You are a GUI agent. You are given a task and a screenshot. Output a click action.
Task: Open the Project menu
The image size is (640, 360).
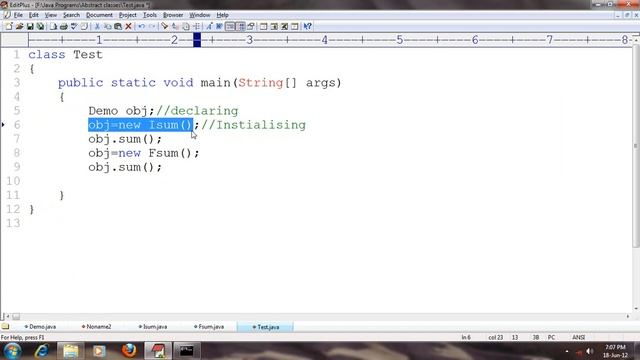tap(128, 15)
